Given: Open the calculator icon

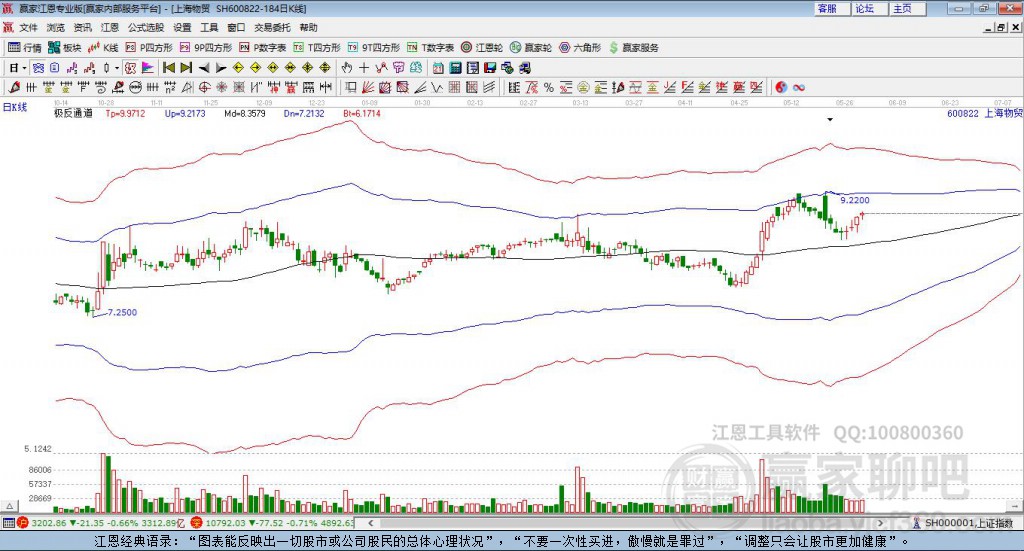Looking at the screenshot, I should pyautogui.click(x=456, y=68).
